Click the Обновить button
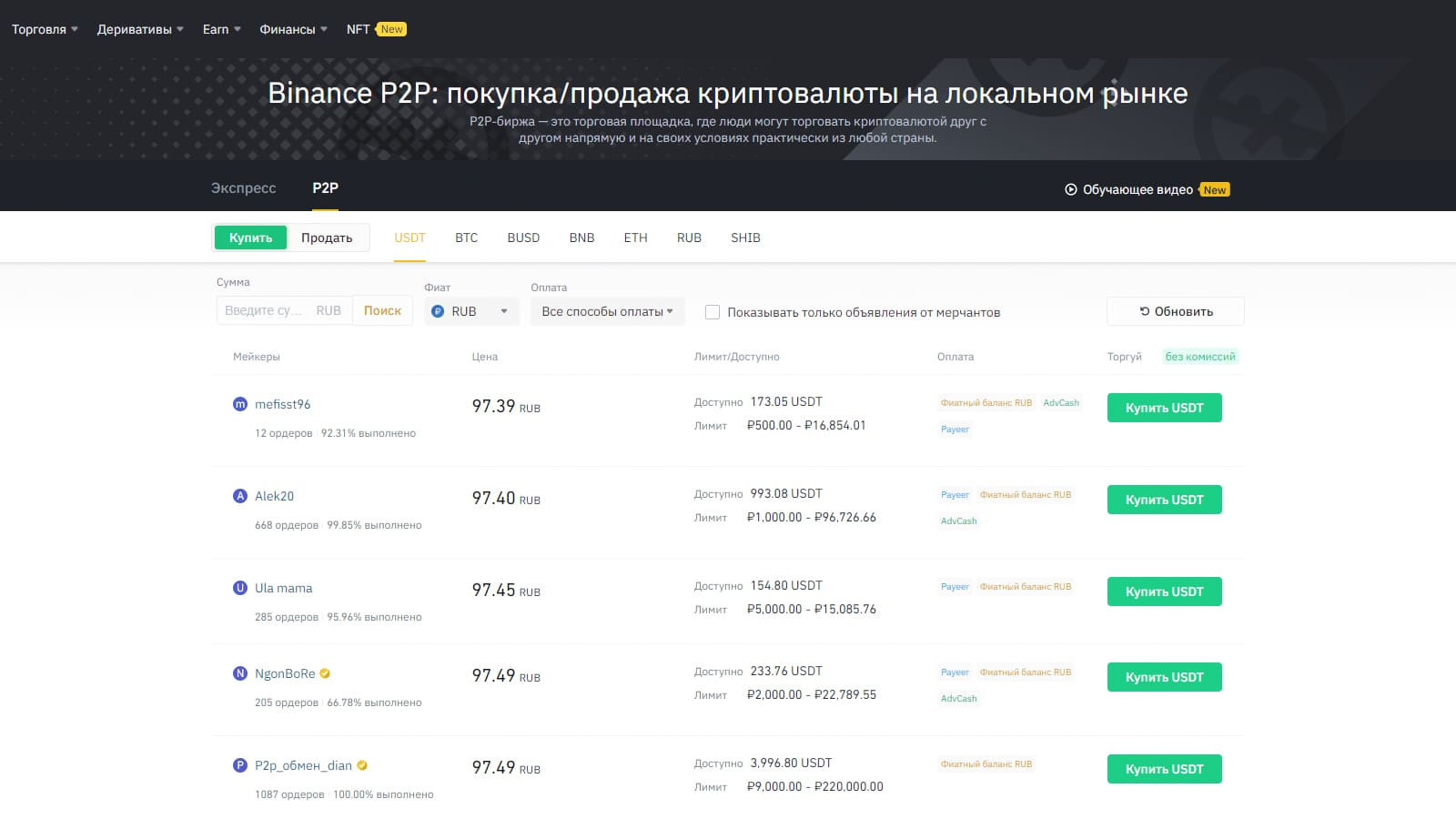The image size is (1456, 819). pos(1175,311)
